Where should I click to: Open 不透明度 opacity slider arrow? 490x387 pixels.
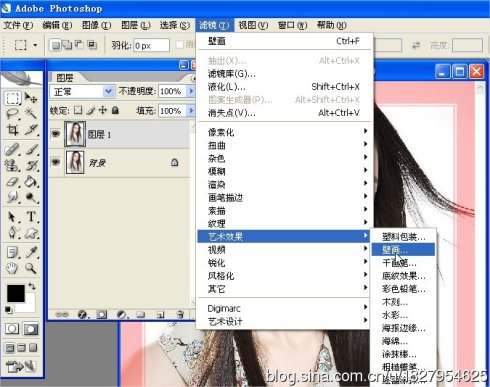191,91
